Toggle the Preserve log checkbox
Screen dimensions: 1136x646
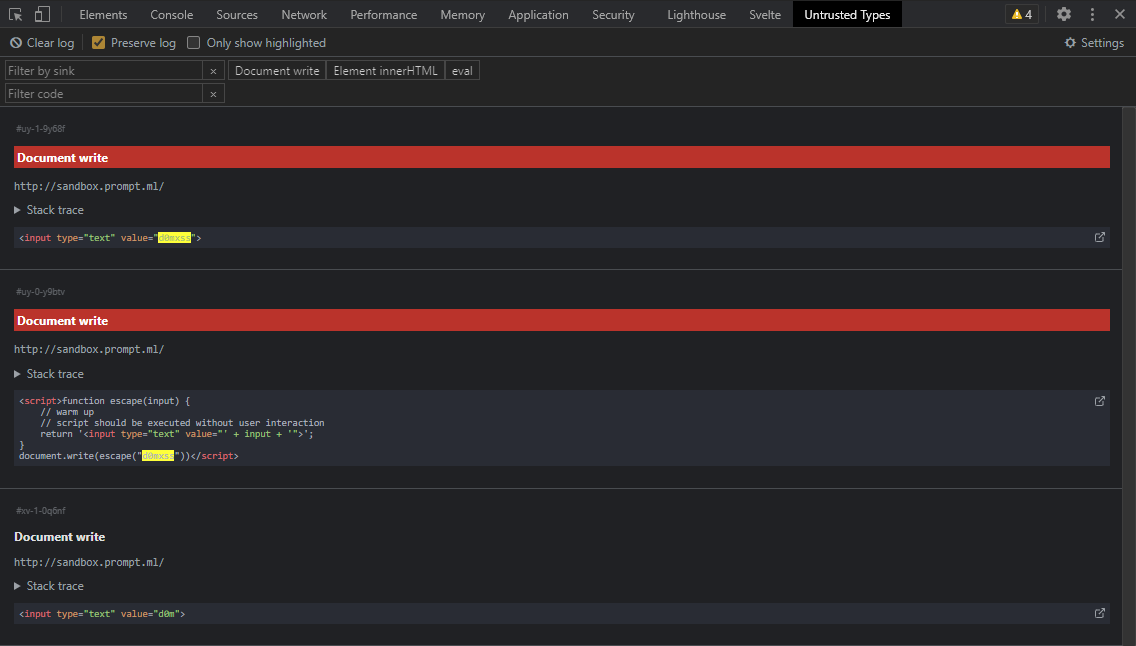point(99,43)
